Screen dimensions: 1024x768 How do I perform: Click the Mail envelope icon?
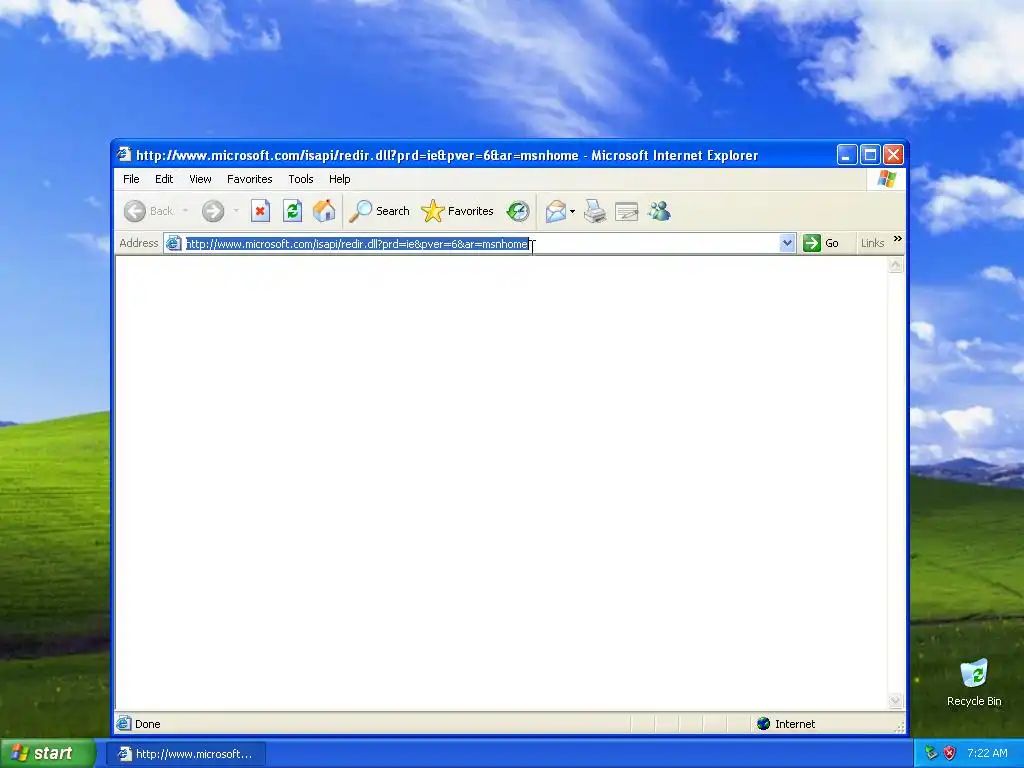click(x=556, y=211)
